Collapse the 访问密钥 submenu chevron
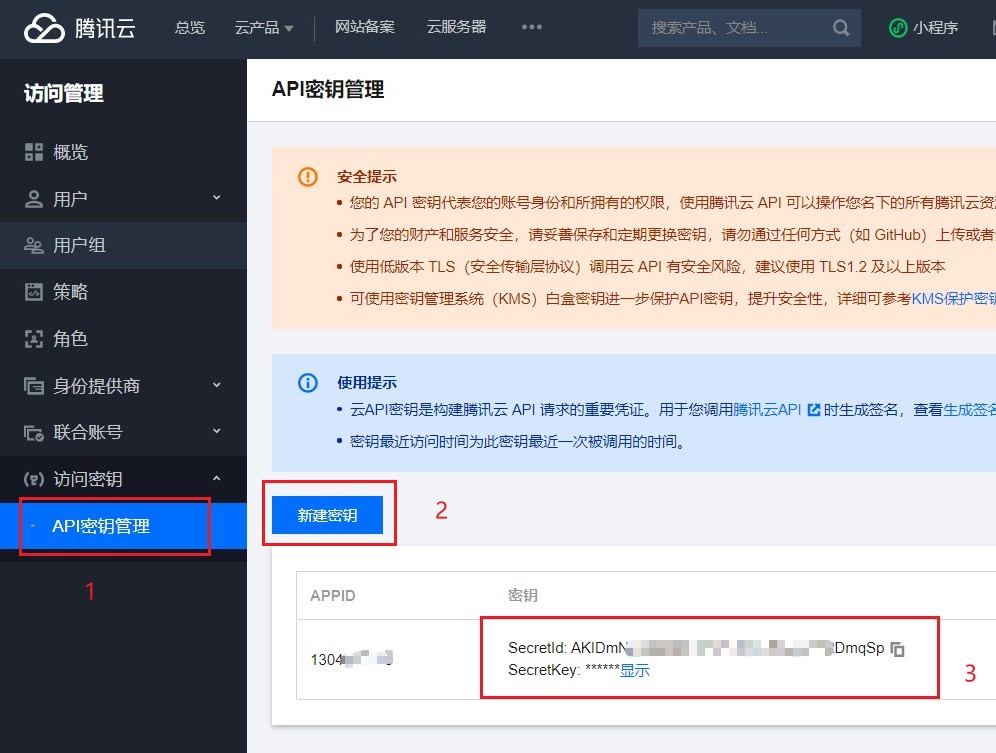Viewport: 996px width, 753px height. [x=217, y=478]
